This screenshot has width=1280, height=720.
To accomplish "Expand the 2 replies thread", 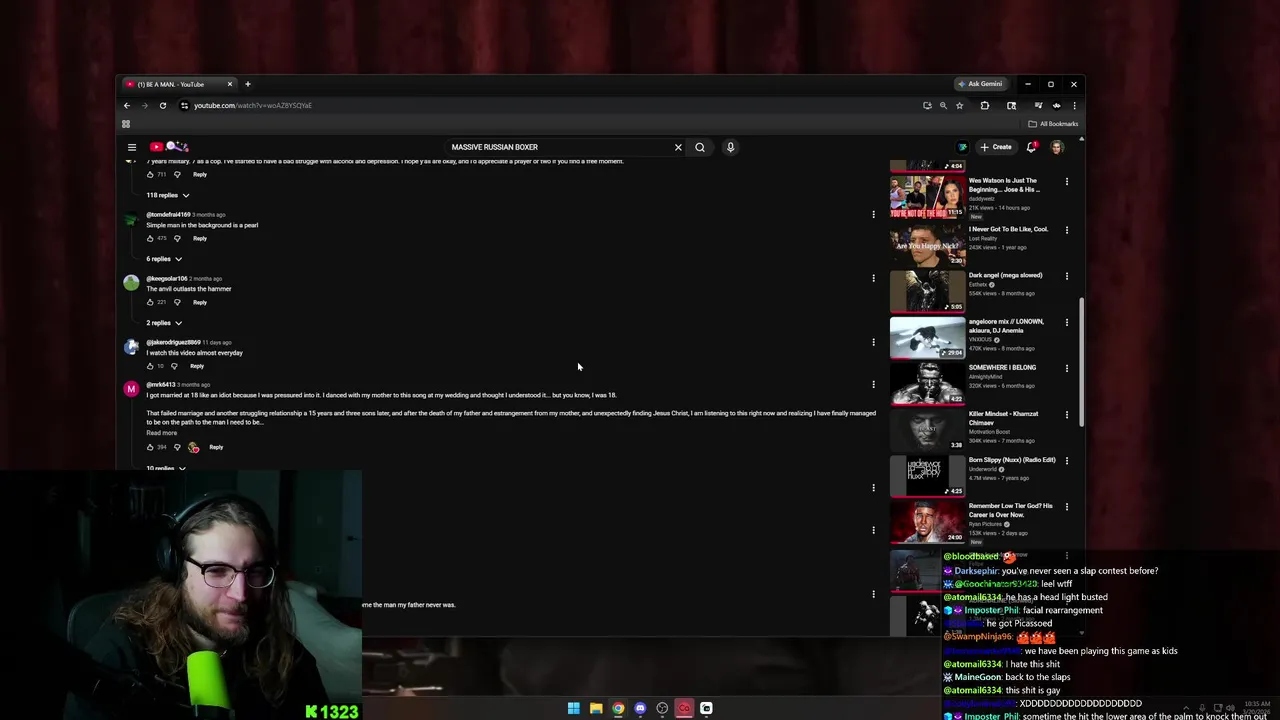I will point(164,323).
